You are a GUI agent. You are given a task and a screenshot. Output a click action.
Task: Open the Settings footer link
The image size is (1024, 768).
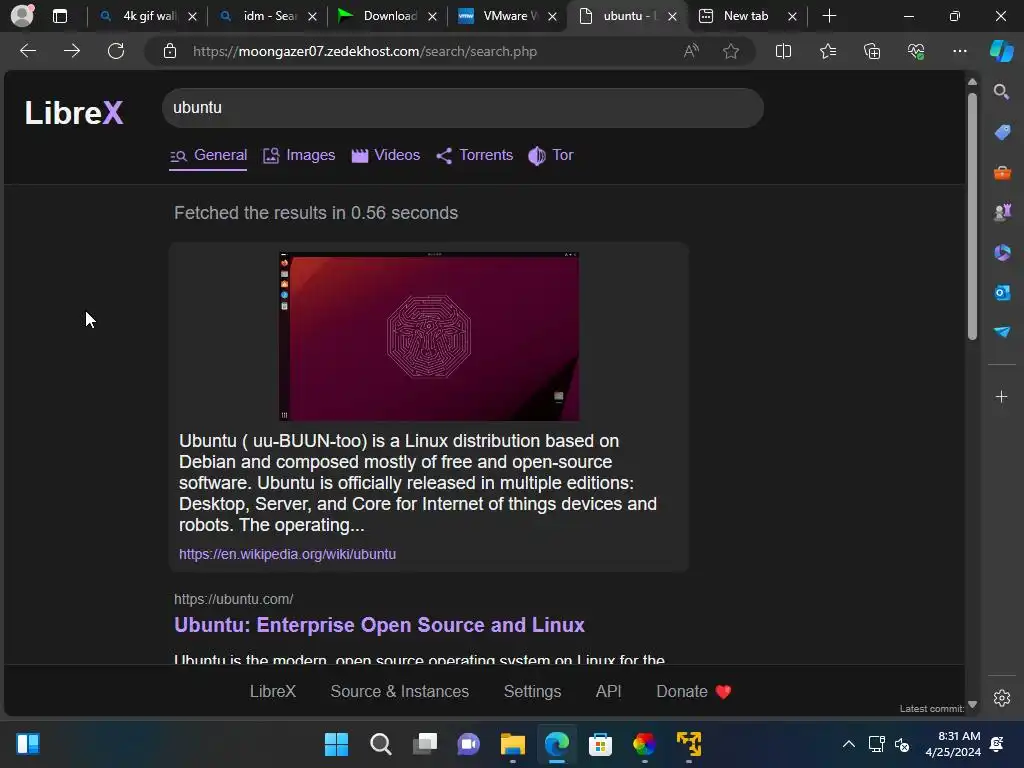532,692
